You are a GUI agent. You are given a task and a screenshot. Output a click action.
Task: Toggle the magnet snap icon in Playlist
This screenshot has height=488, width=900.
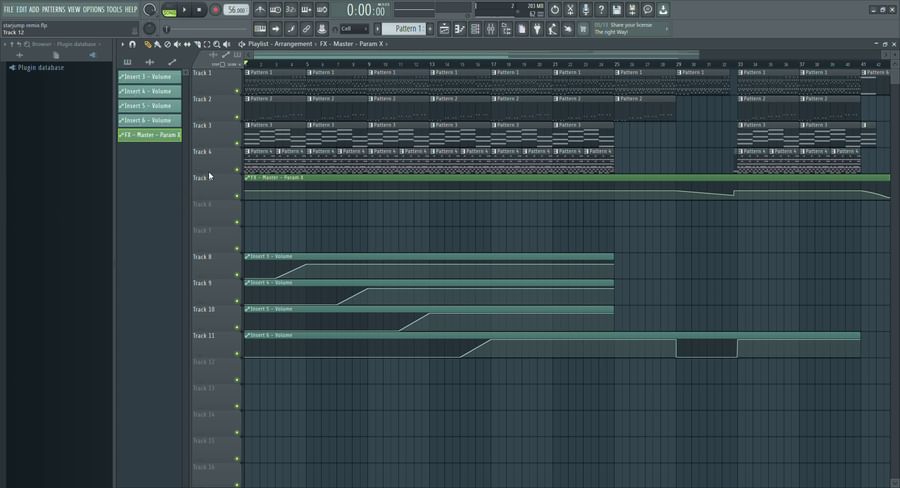[133, 44]
